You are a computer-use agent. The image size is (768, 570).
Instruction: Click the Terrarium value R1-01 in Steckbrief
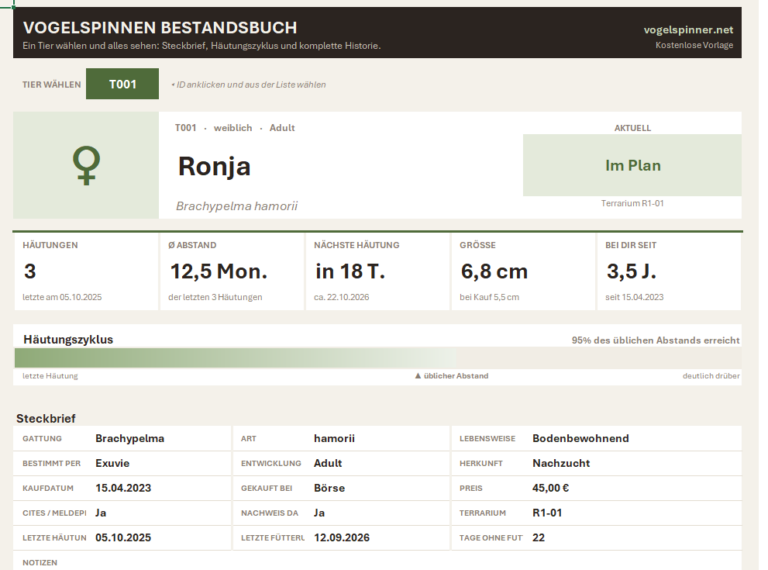(x=547, y=513)
